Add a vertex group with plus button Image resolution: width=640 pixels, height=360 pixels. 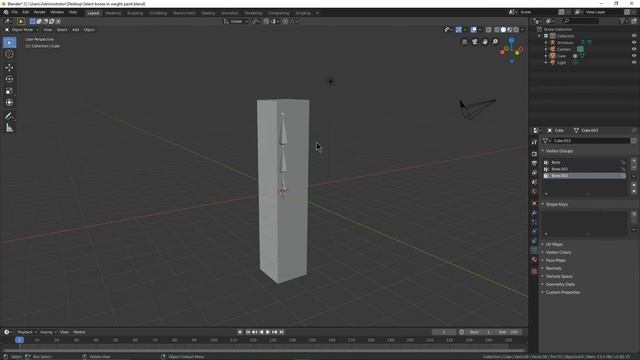click(634, 161)
